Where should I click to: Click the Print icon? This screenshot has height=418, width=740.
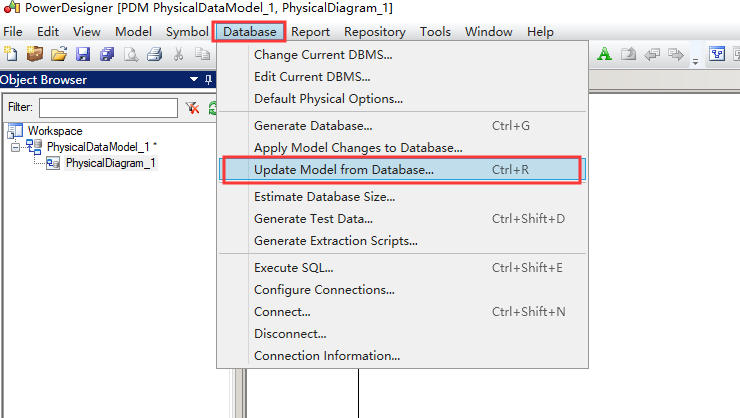155,54
